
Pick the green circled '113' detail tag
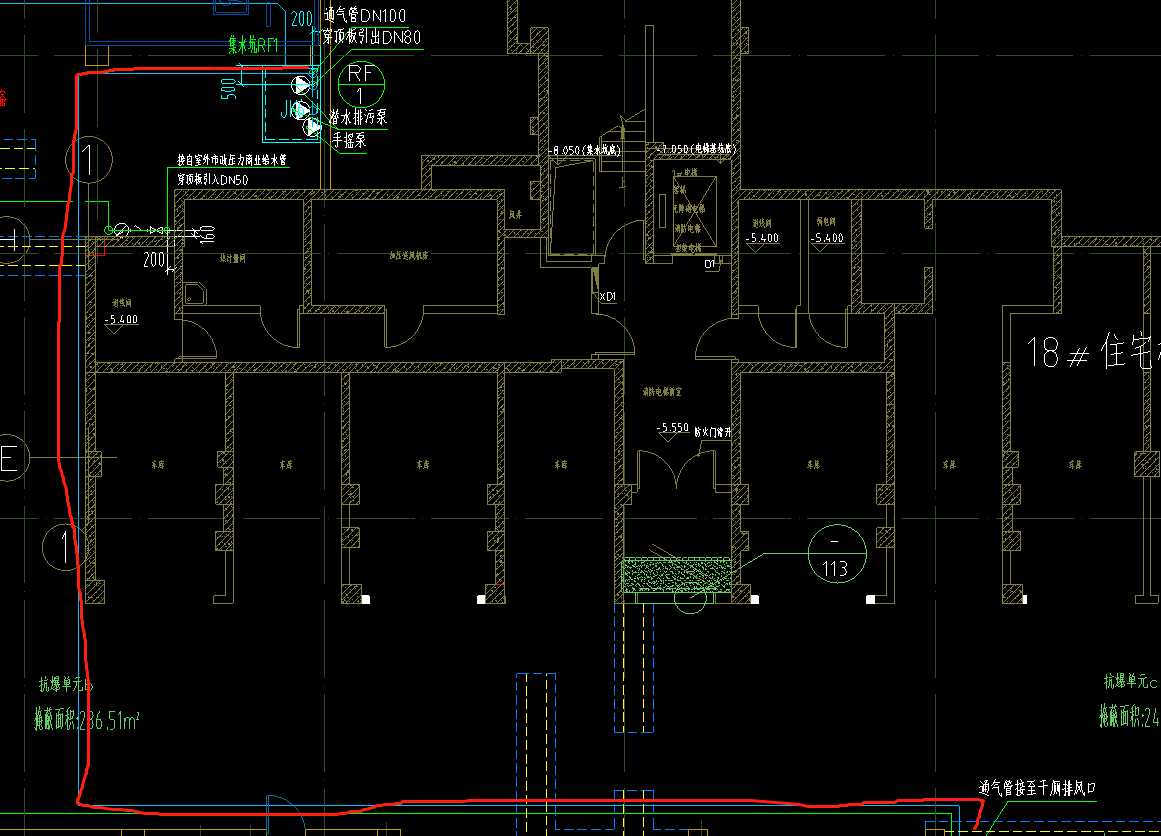tap(837, 554)
